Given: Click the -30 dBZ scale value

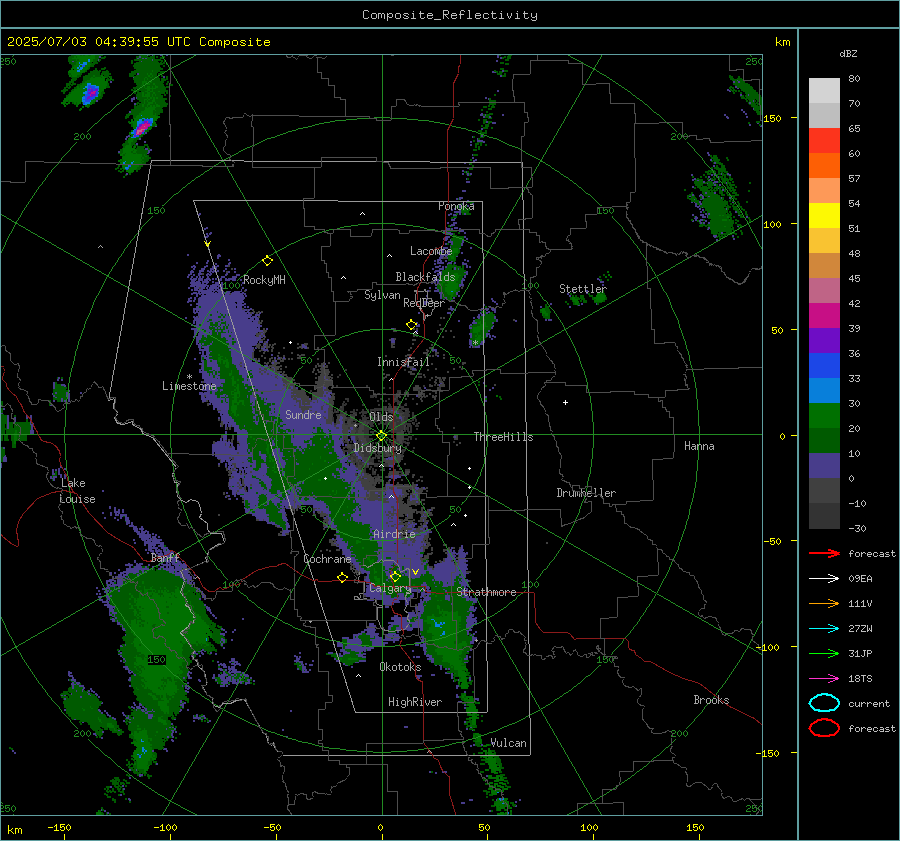Looking at the screenshot, I should pos(857,528).
